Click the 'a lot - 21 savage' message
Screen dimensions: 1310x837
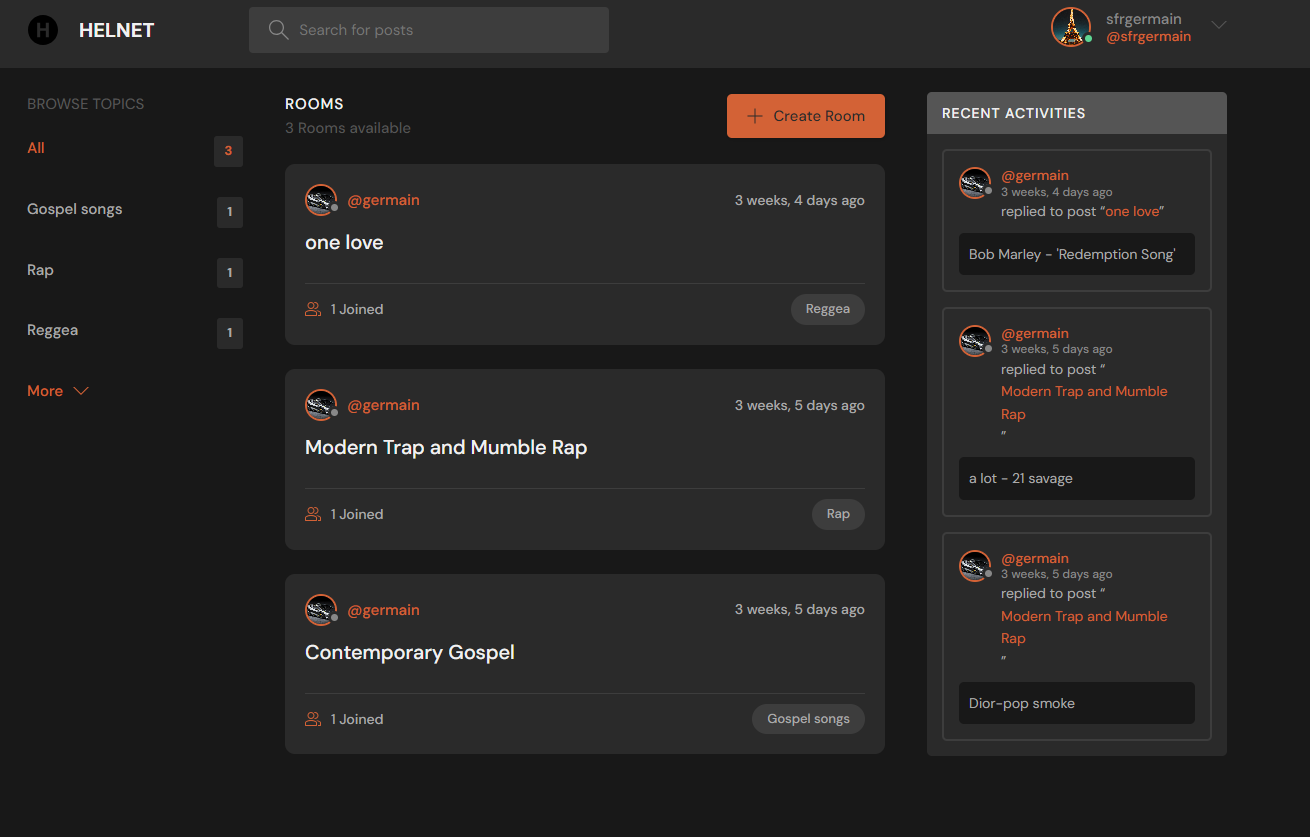[1077, 479]
